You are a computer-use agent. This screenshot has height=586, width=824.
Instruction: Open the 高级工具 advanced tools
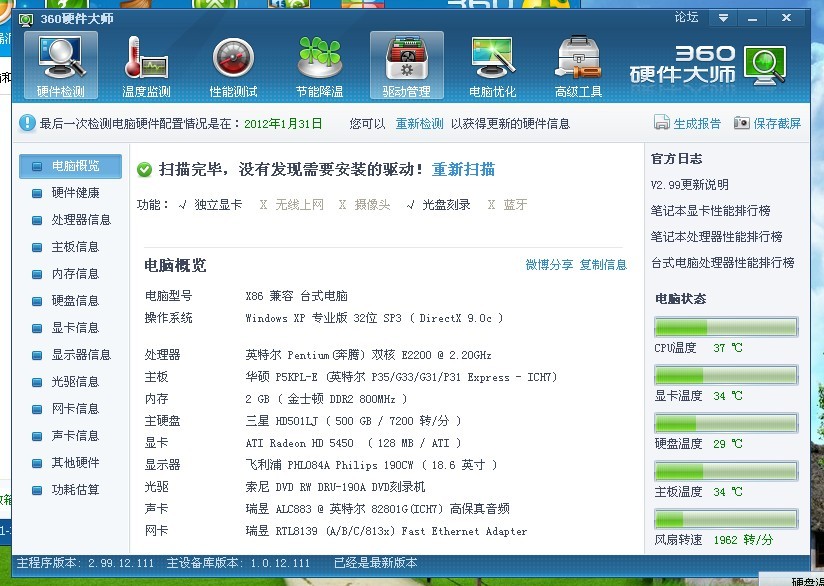(578, 65)
